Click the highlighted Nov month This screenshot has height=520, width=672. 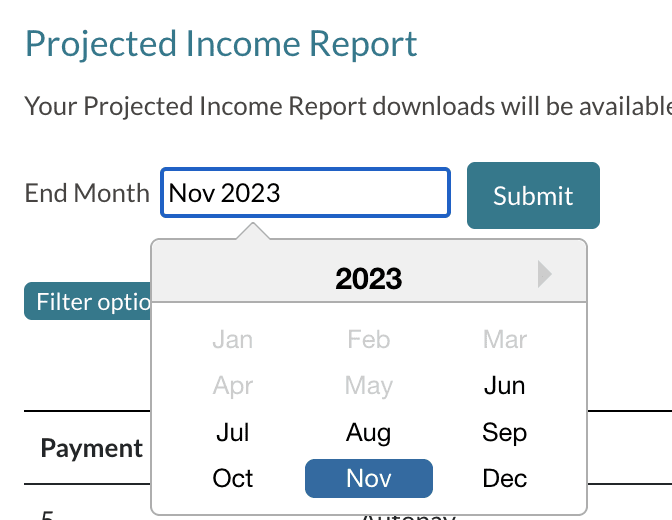(x=368, y=478)
